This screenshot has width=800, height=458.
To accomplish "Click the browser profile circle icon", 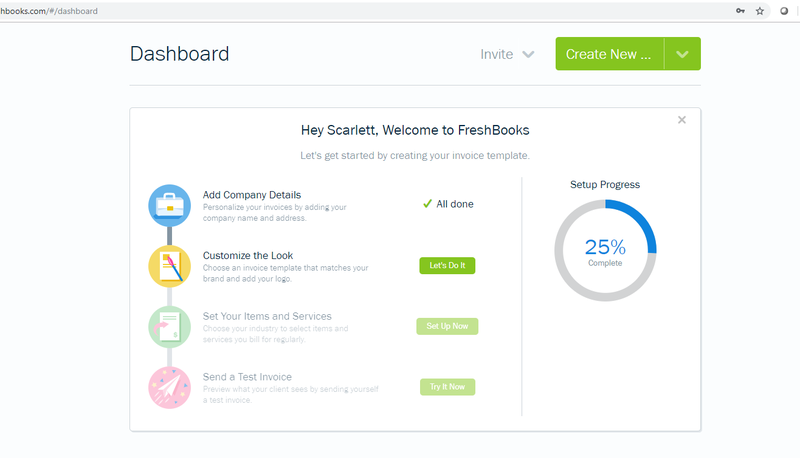I will [x=784, y=11].
